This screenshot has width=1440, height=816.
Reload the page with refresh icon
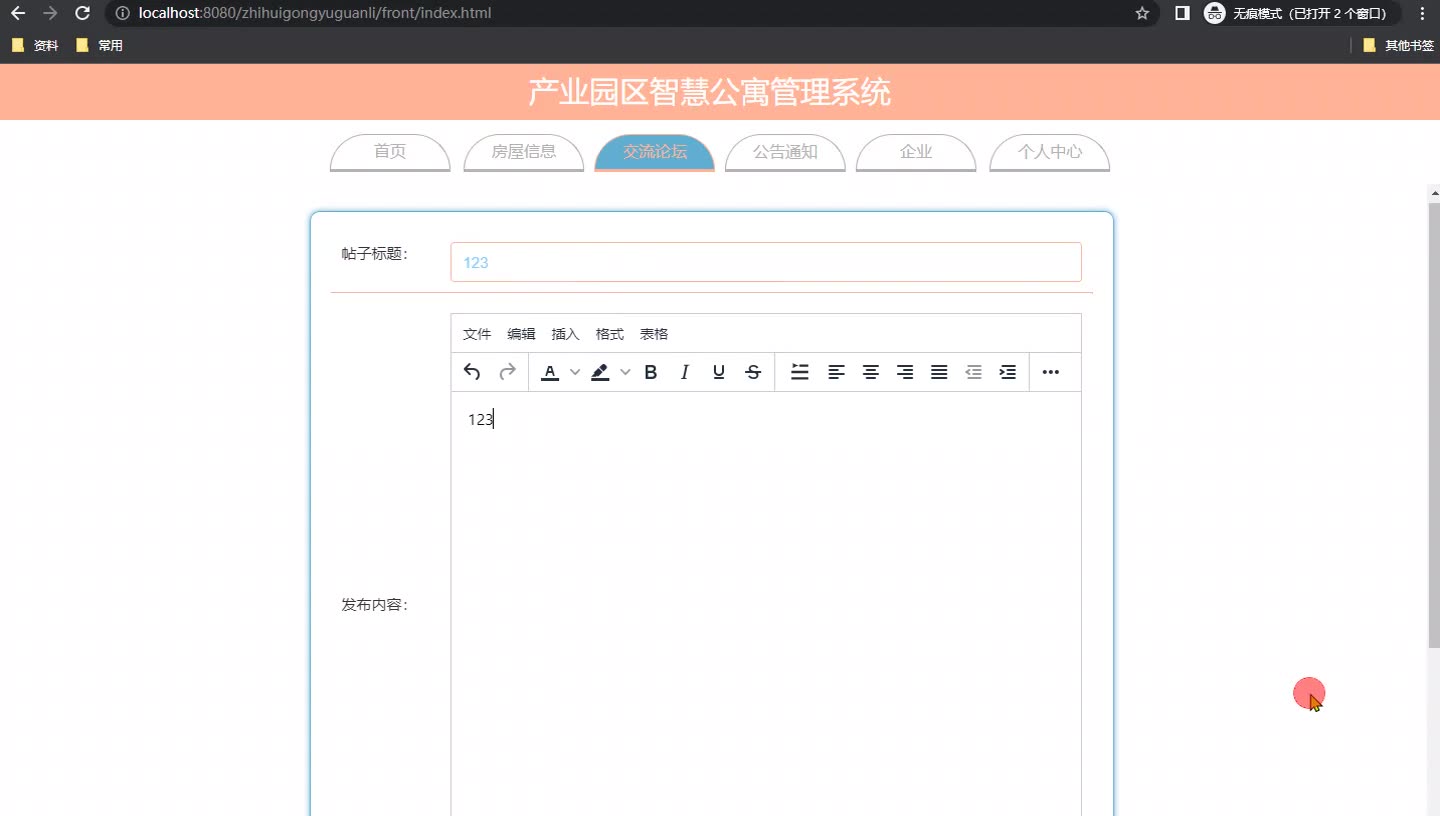pos(83,13)
